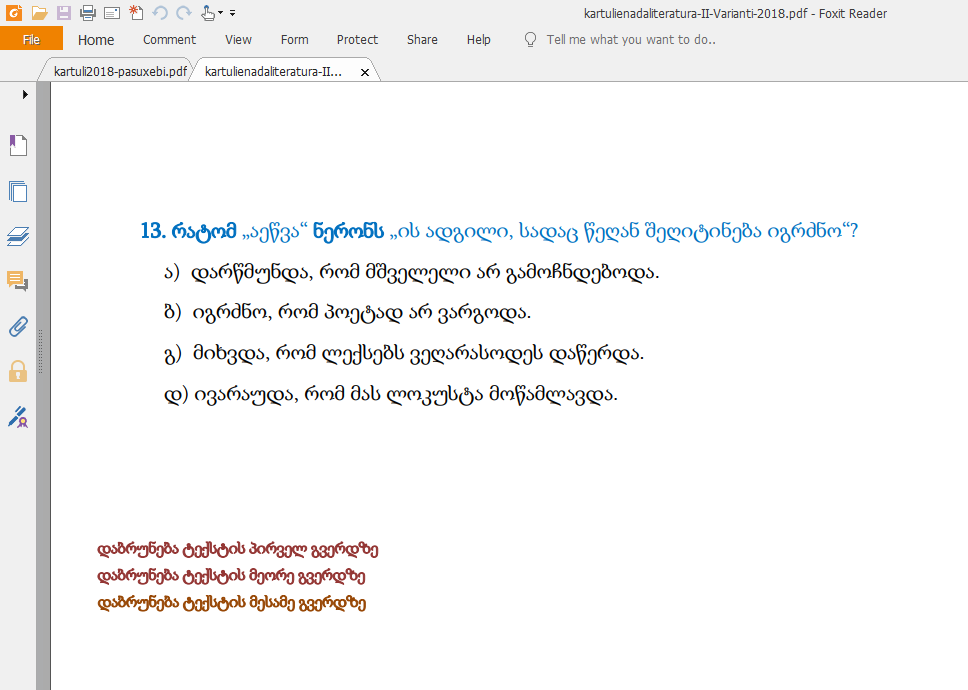This screenshot has width=968, height=690.
Task: Open the Help ribbon tab
Action: click(478, 39)
